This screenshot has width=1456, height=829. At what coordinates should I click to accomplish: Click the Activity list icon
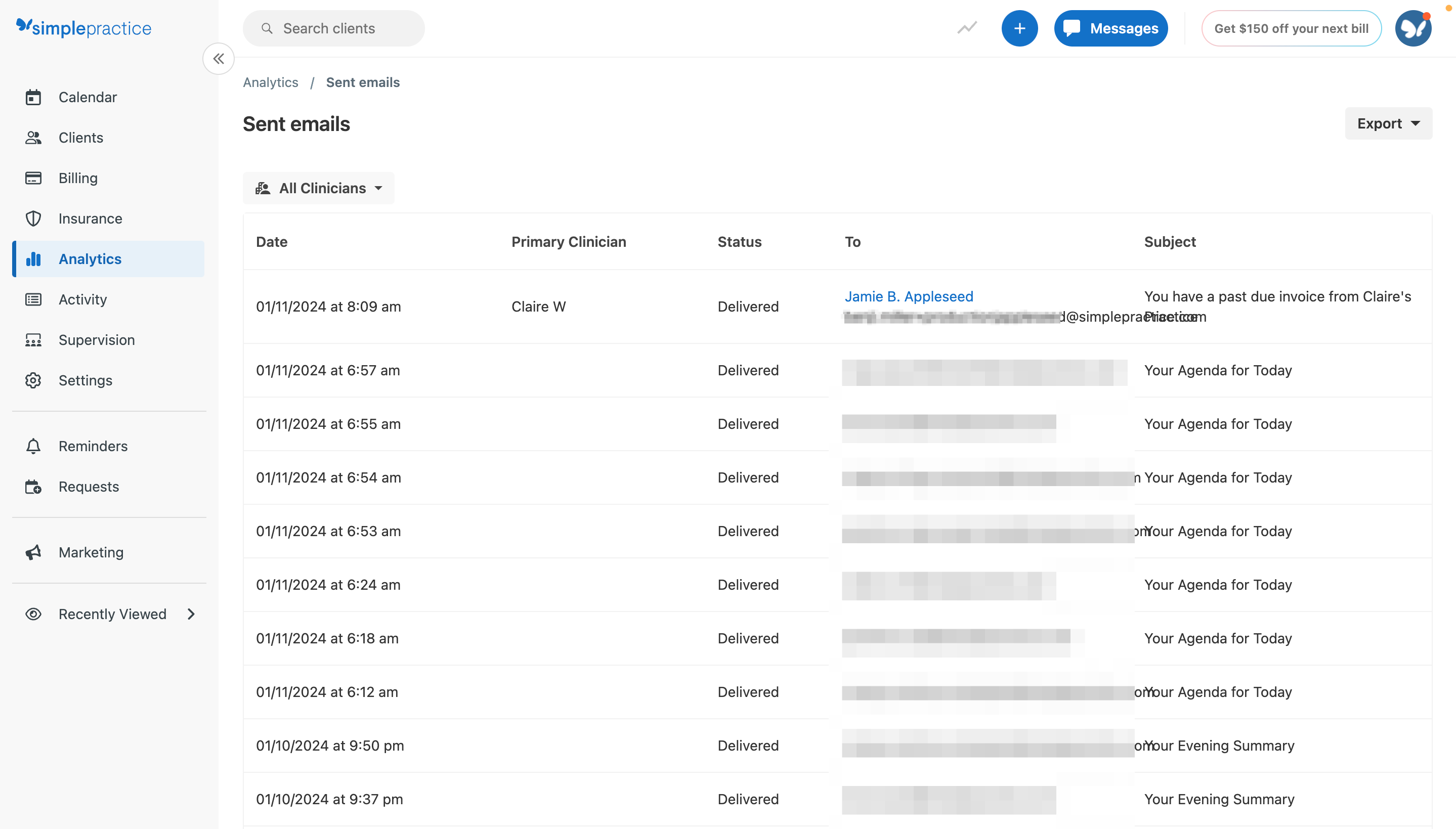click(x=33, y=299)
